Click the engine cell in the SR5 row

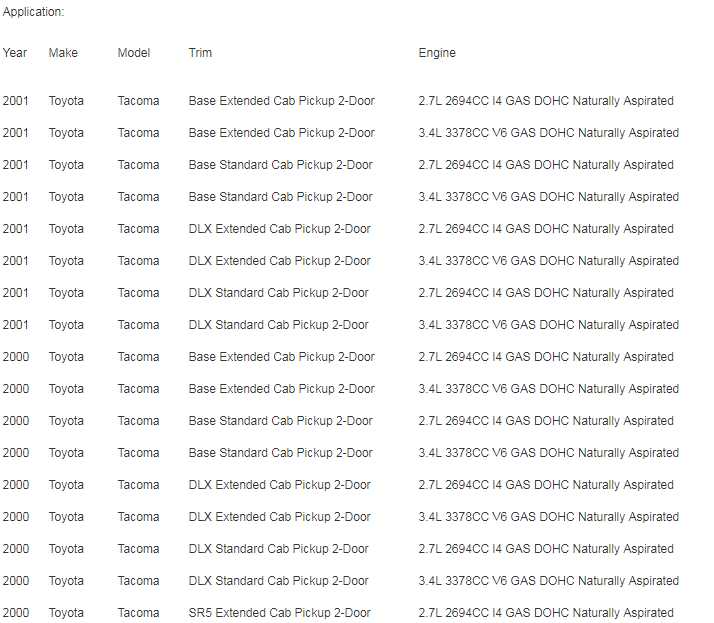click(x=546, y=613)
